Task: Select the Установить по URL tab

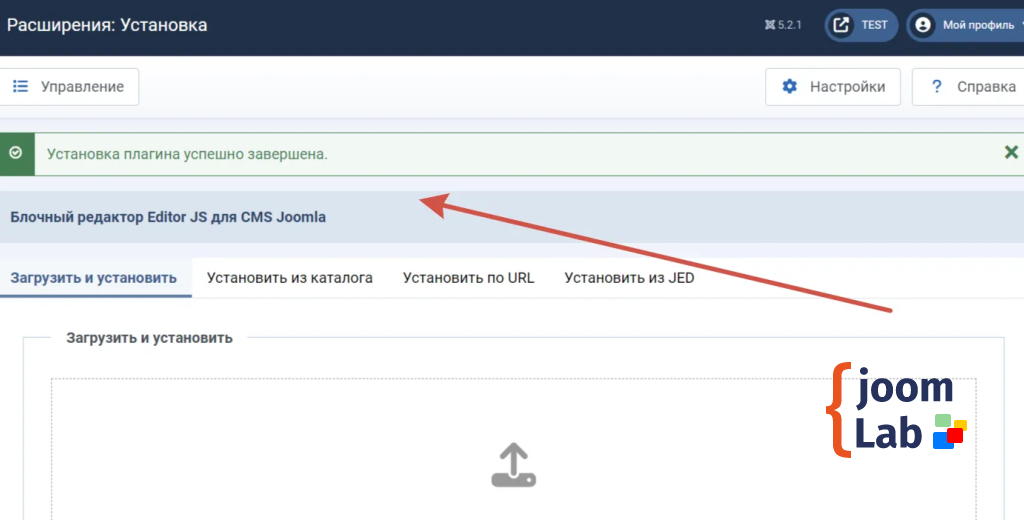Action: tap(468, 278)
